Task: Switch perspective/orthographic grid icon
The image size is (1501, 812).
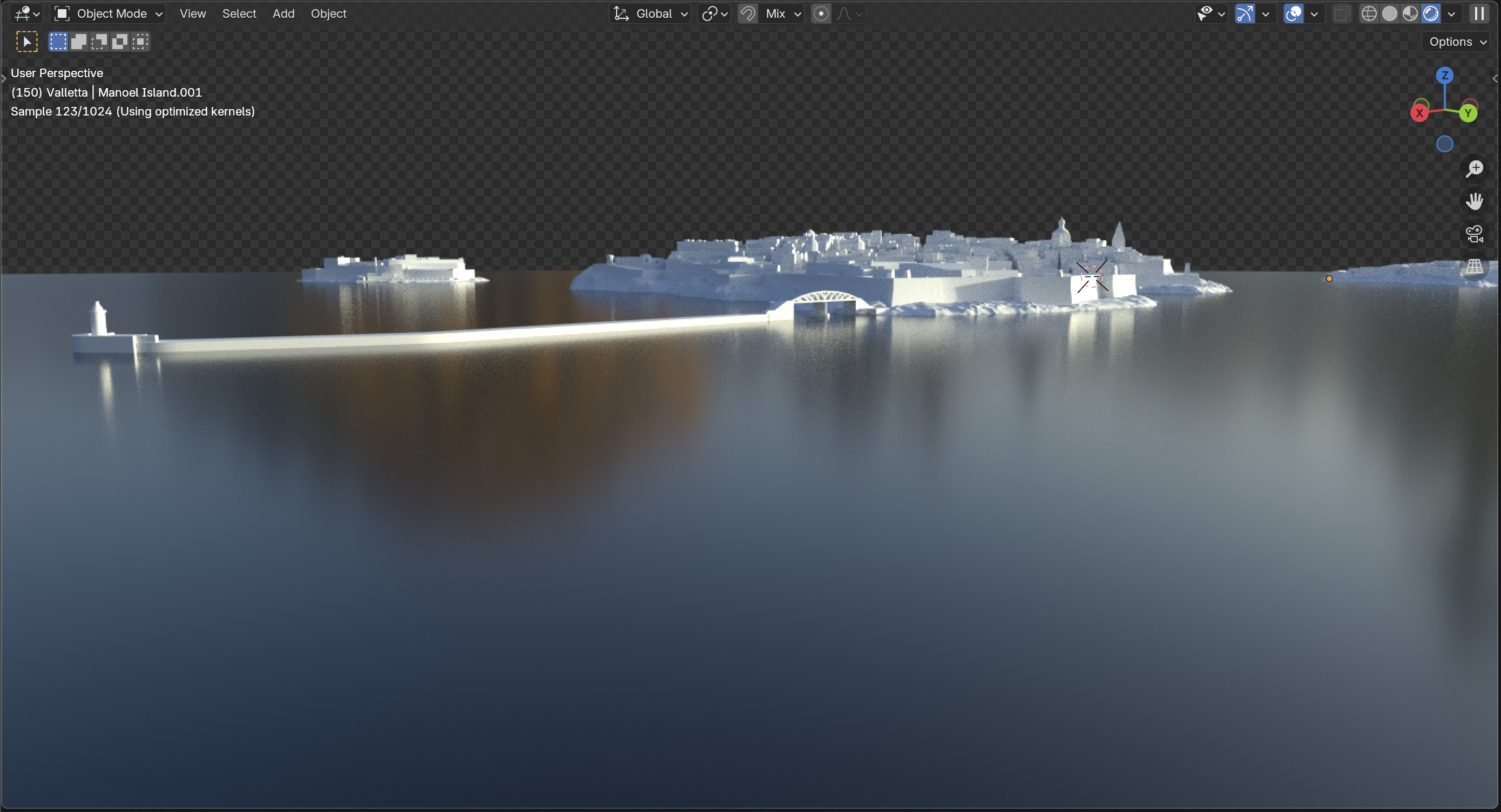Action: [1474, 267]
